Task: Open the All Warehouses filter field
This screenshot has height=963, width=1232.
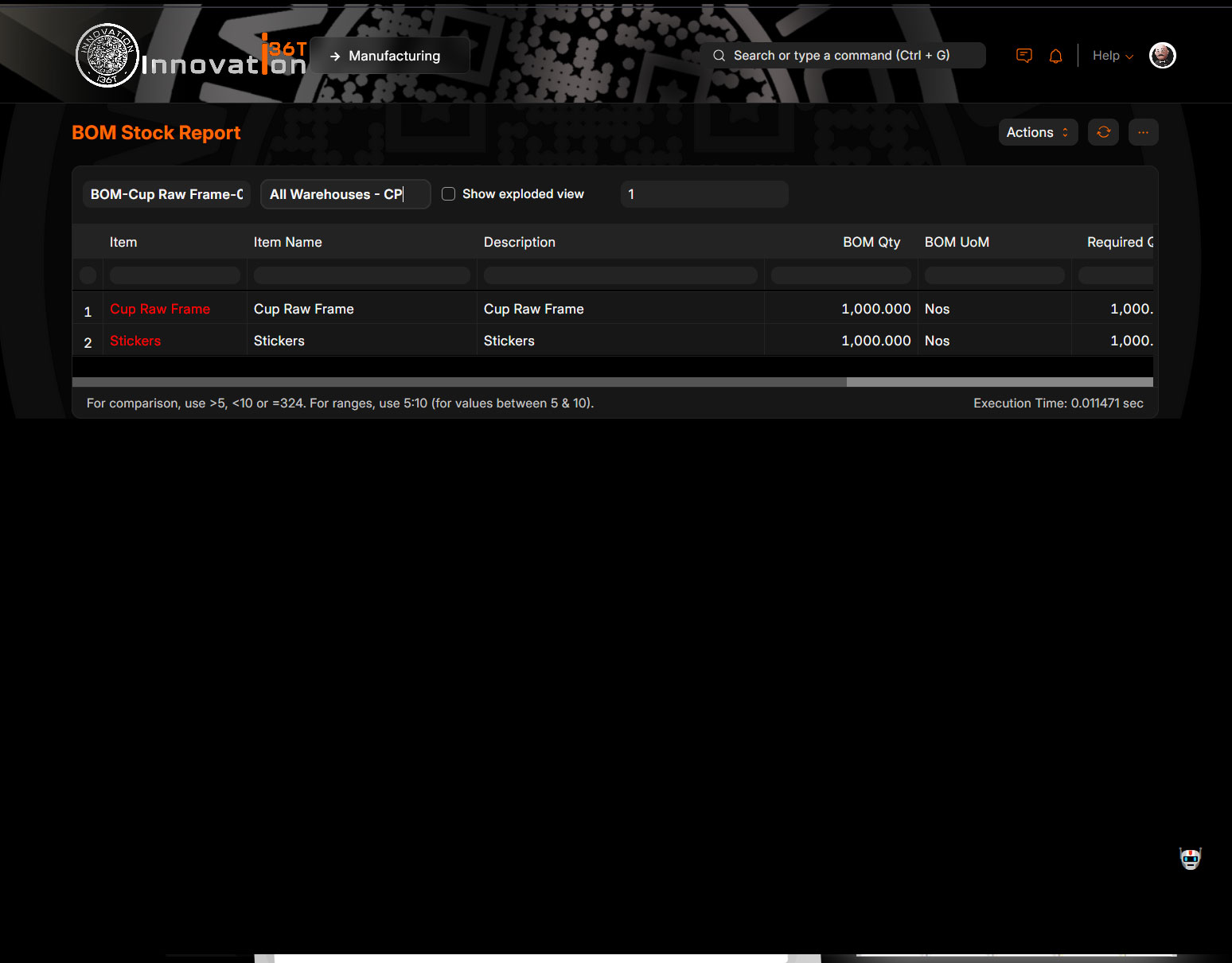Action: click(x=345, y=194)
